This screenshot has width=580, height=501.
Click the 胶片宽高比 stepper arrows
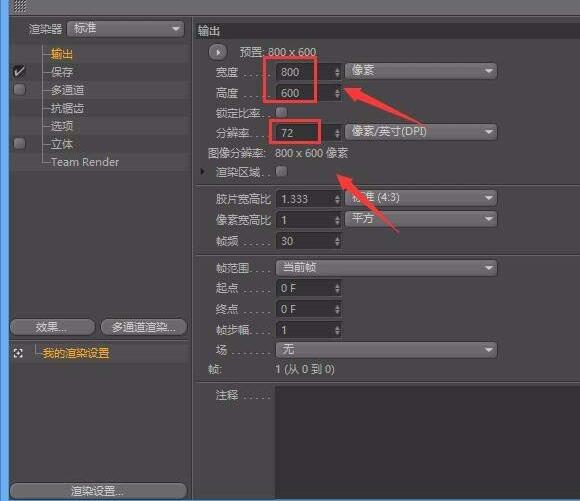[337, 199]
